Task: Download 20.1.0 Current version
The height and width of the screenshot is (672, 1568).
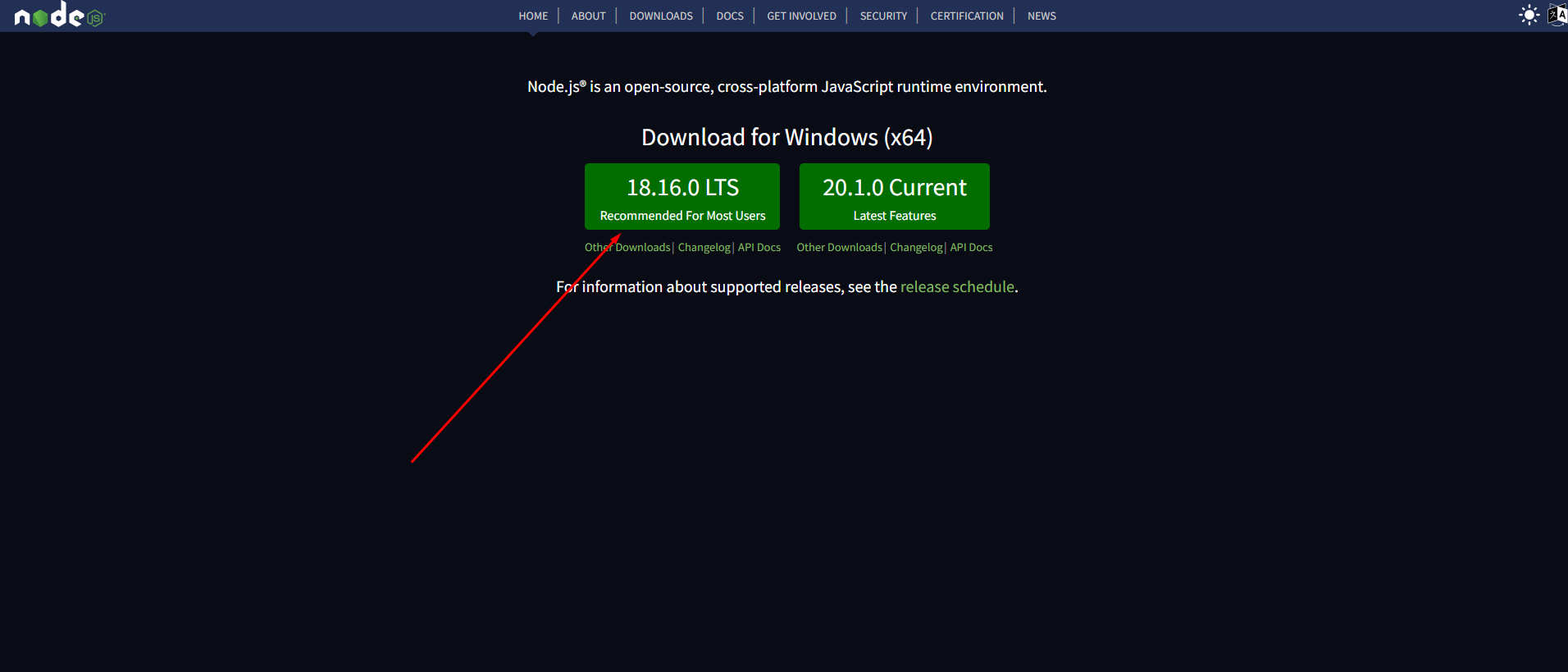Action: 894,197
